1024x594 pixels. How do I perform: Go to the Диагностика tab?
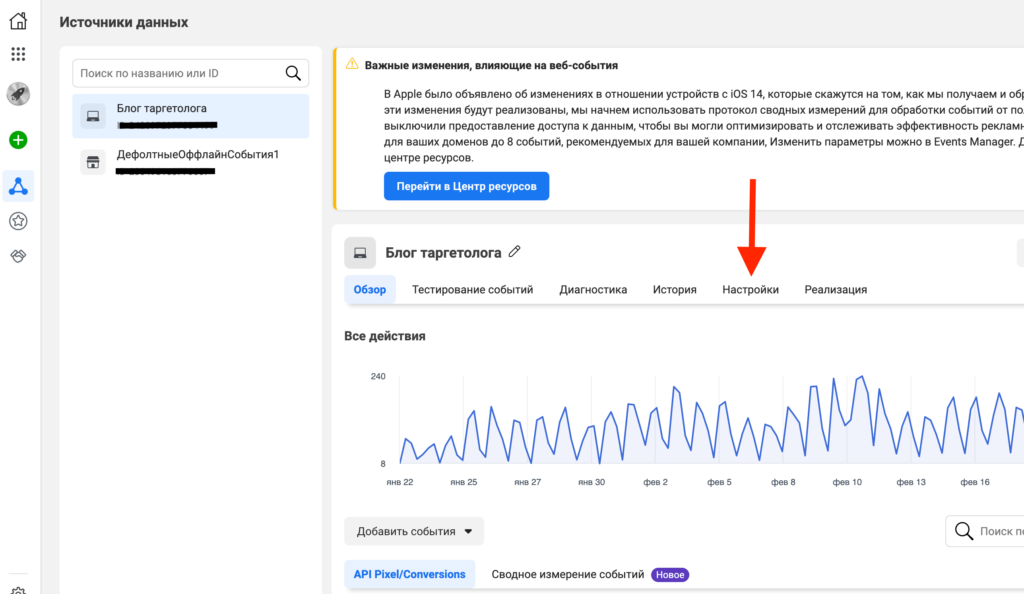click(593, 290)
